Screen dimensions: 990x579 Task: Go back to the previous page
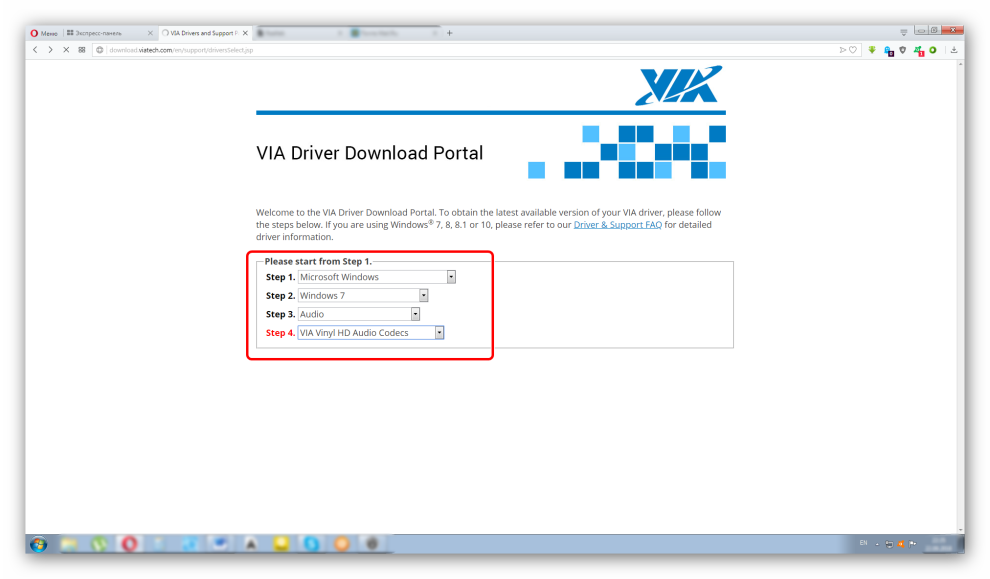(x=35, y=49)
